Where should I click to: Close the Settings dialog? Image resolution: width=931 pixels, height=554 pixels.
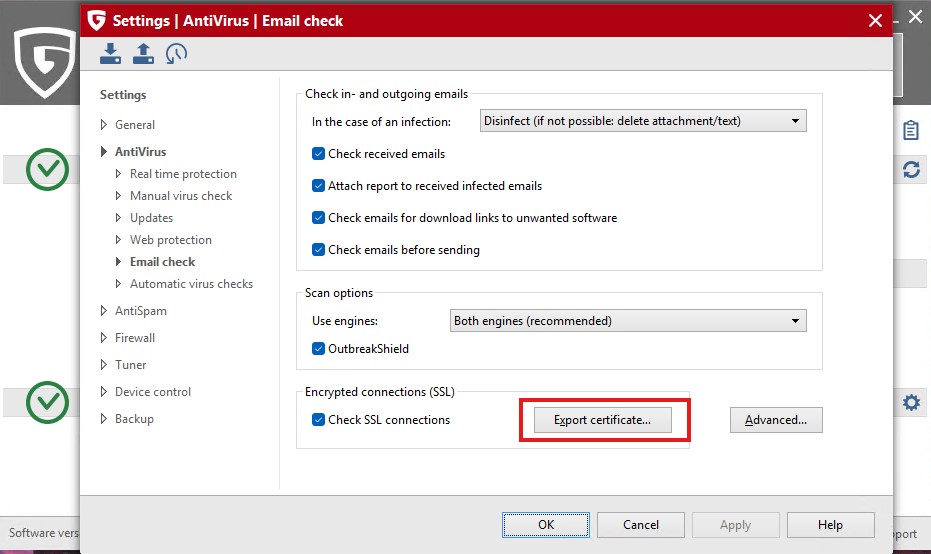click(875, 21)
